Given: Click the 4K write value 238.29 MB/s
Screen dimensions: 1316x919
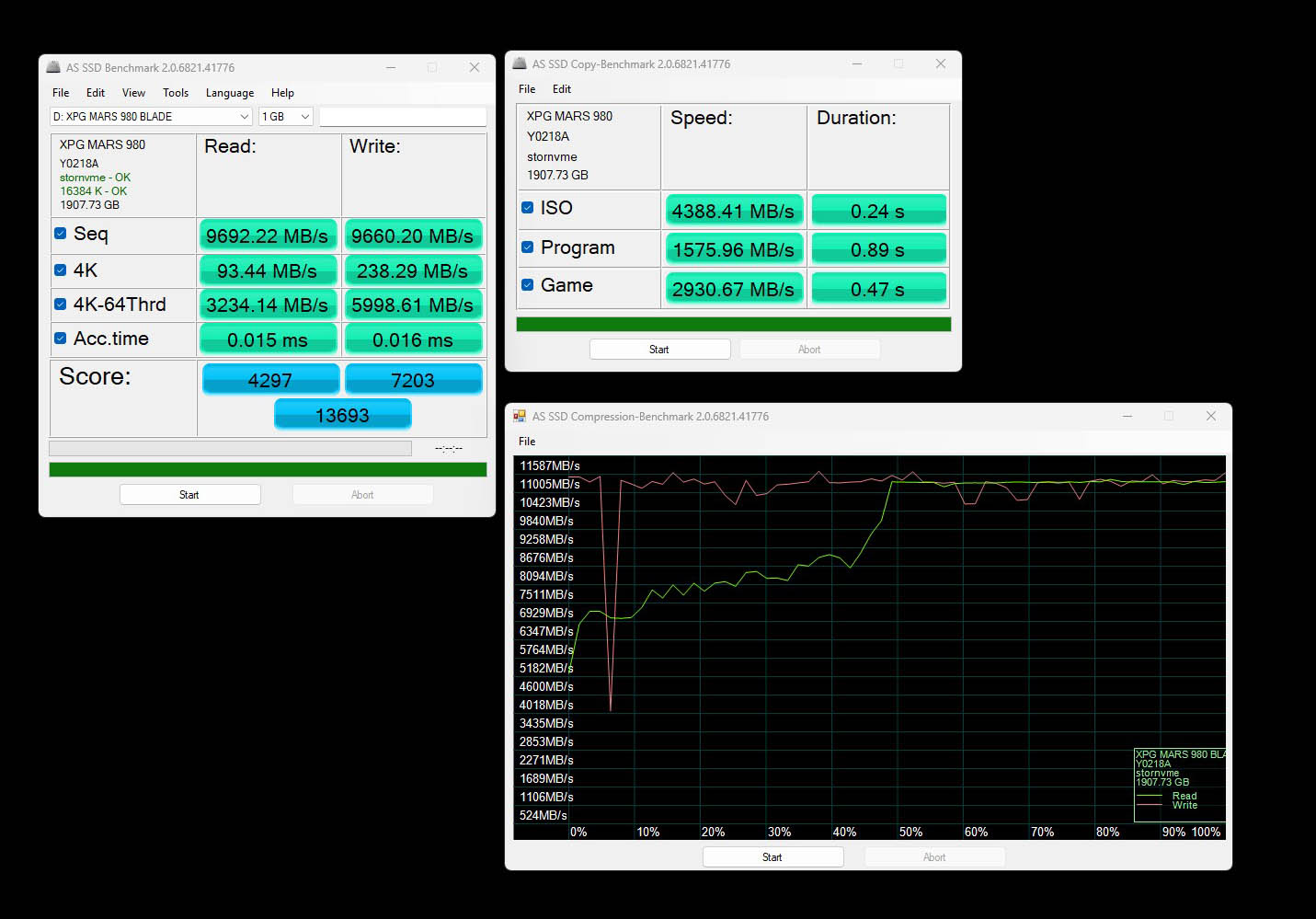Looking at the screenshot, I should (x=413, y=270).
